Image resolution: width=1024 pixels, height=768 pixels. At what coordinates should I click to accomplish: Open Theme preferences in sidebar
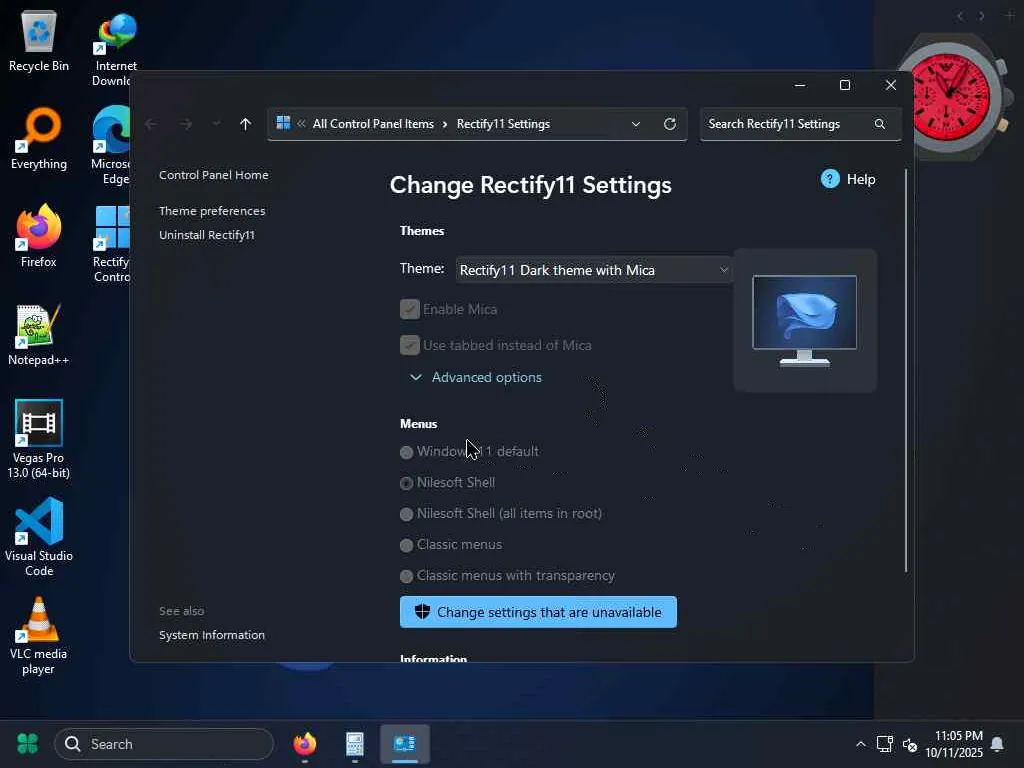pos(212,211)
